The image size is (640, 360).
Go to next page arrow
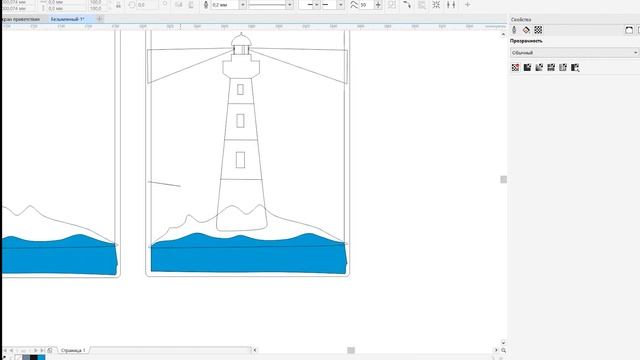[x=36, y=350]
